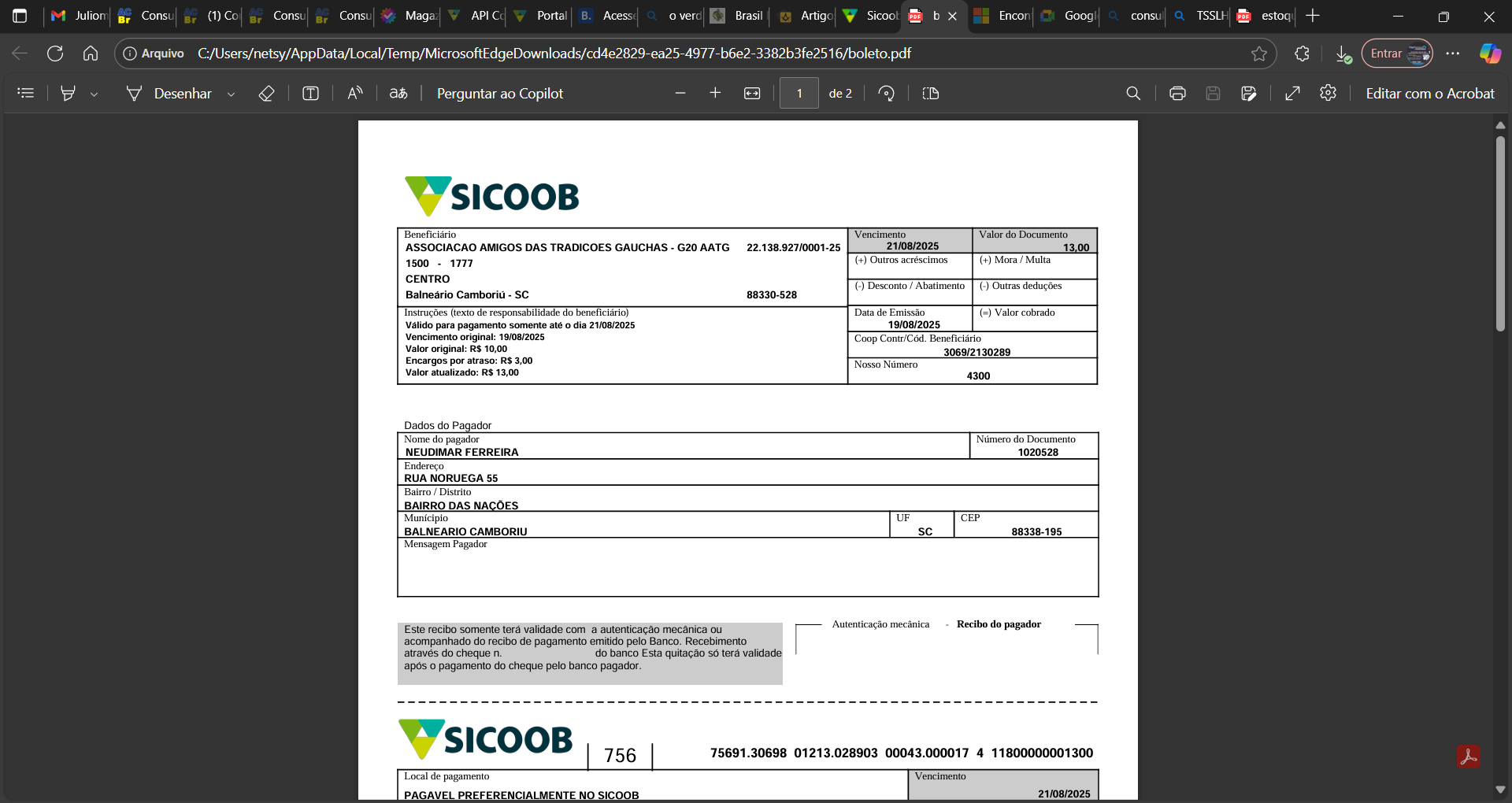Zoom in on the PDF
The height and width of the screenshot is (803, 1512).
tap(715, 93)
